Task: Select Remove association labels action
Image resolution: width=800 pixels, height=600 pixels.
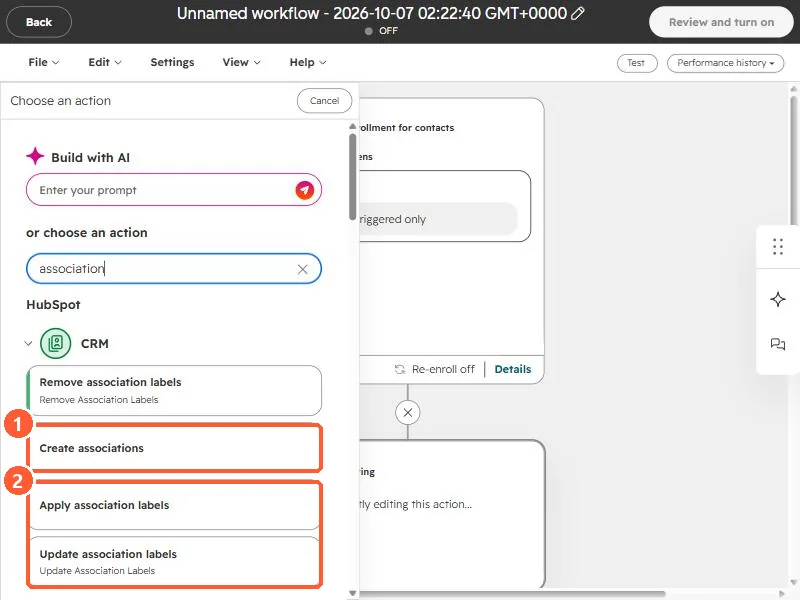Action: (x=174, y=390)
